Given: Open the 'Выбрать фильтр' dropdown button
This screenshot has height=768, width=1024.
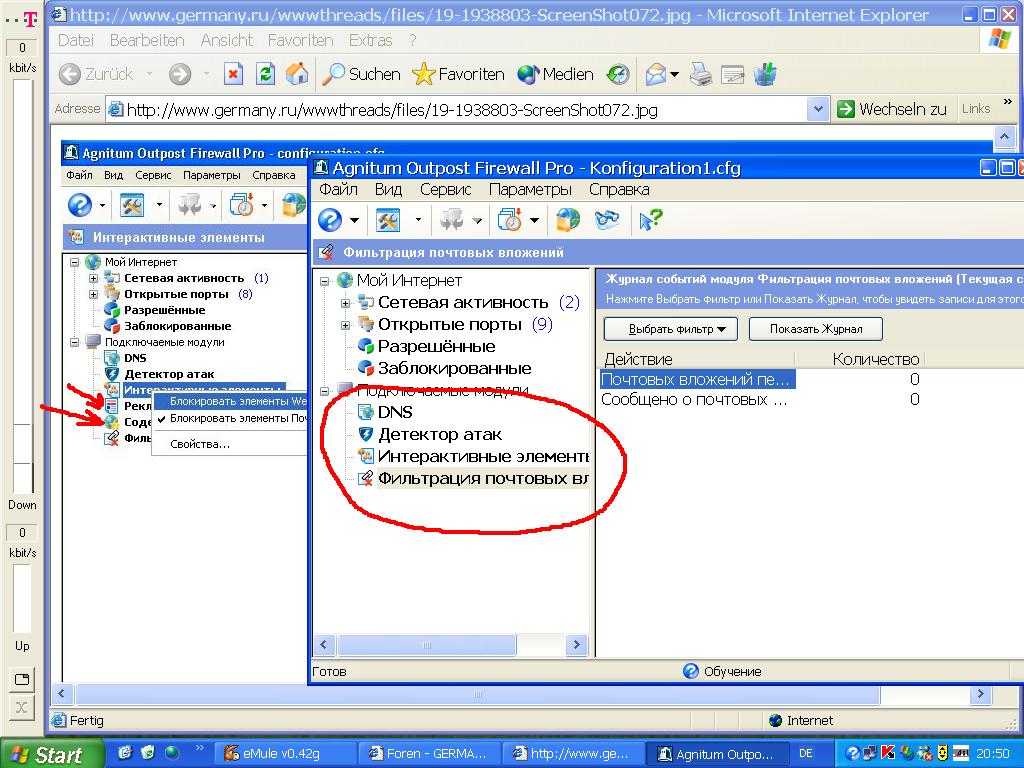Looking at the screenshot, I should pyautogui.click(x=671, y=329).
